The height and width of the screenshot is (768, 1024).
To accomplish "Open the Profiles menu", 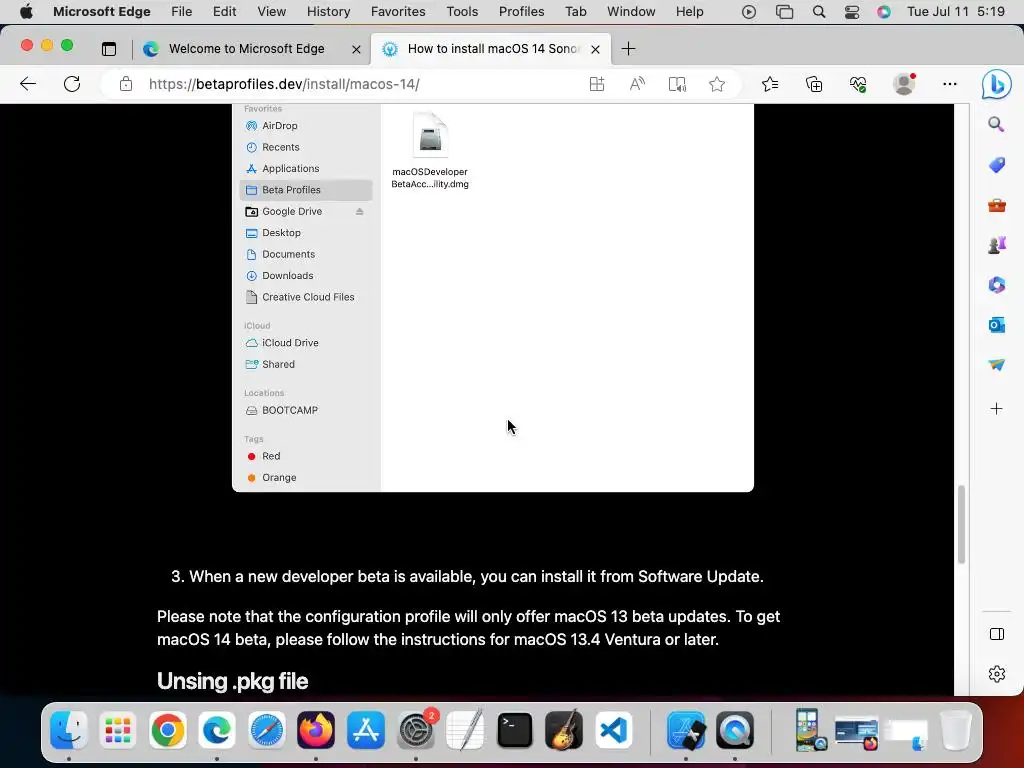I will point(521,12).
